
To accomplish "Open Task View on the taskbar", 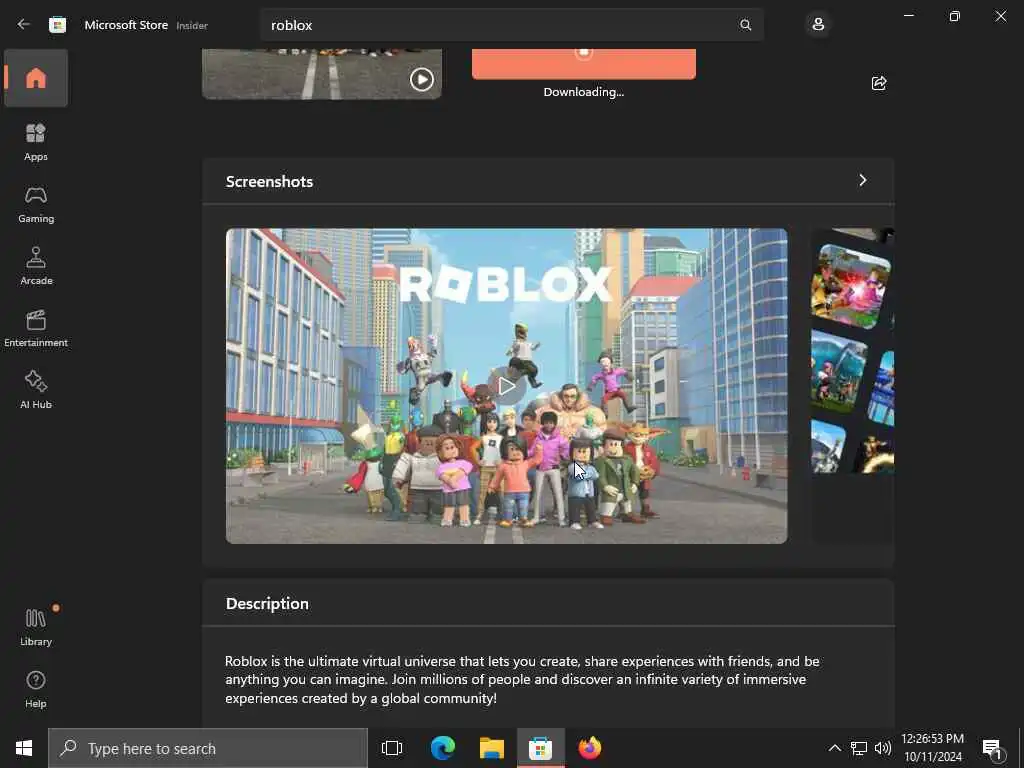I will click(x=392, y=748).
